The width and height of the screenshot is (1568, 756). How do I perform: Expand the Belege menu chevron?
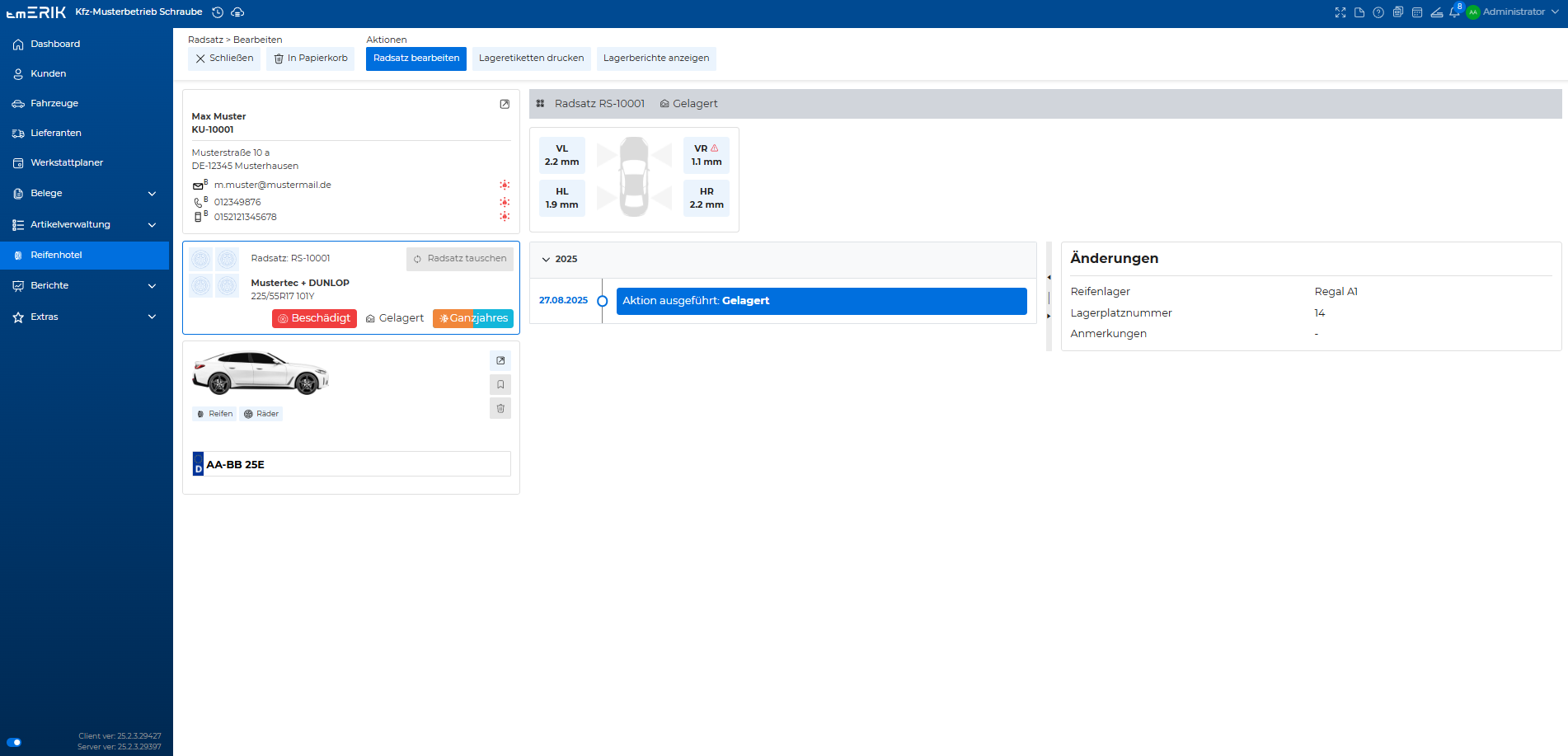[152, 194]
